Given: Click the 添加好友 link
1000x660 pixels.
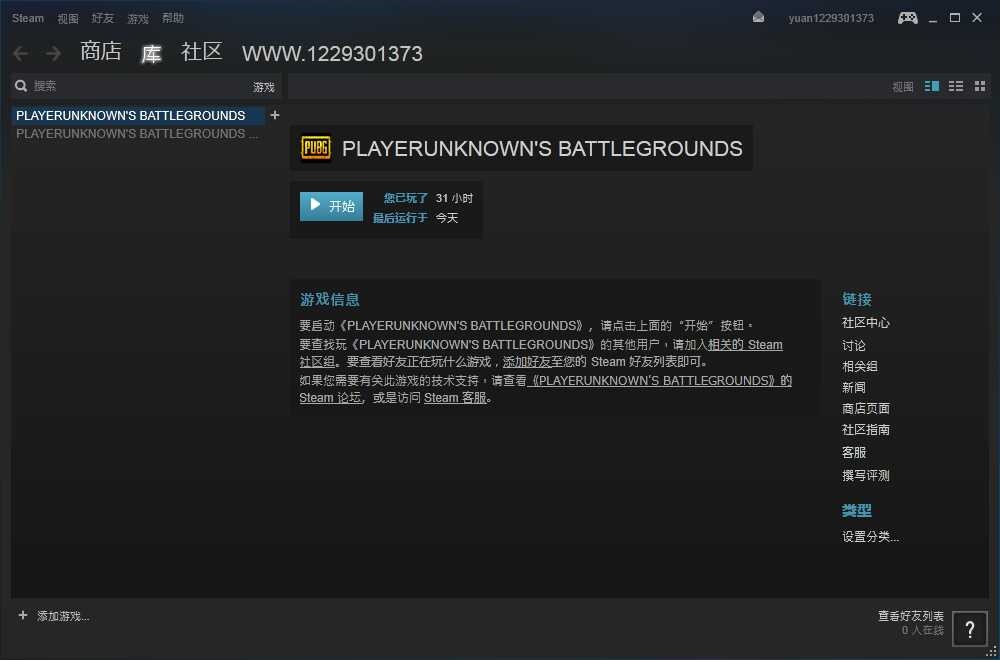Looking at the screenshot, I should pos(527,362).
